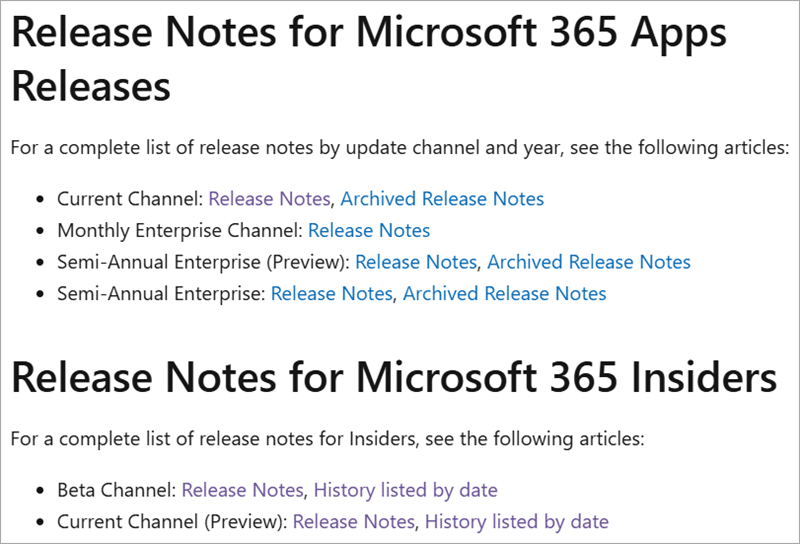The image size is (800, 544).
Task: Open Beta Channel Release Notes link
Action: point(242,490)
